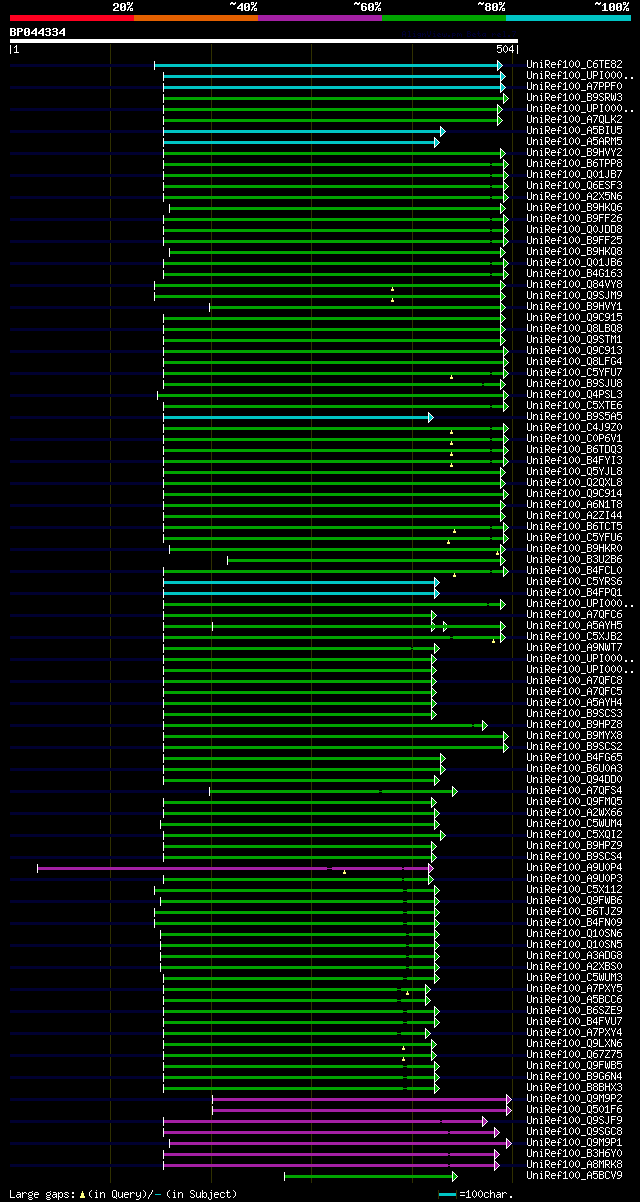The image size is (640, 1202).
Task: Click the 20% identity label
Action: click(122, 7)
